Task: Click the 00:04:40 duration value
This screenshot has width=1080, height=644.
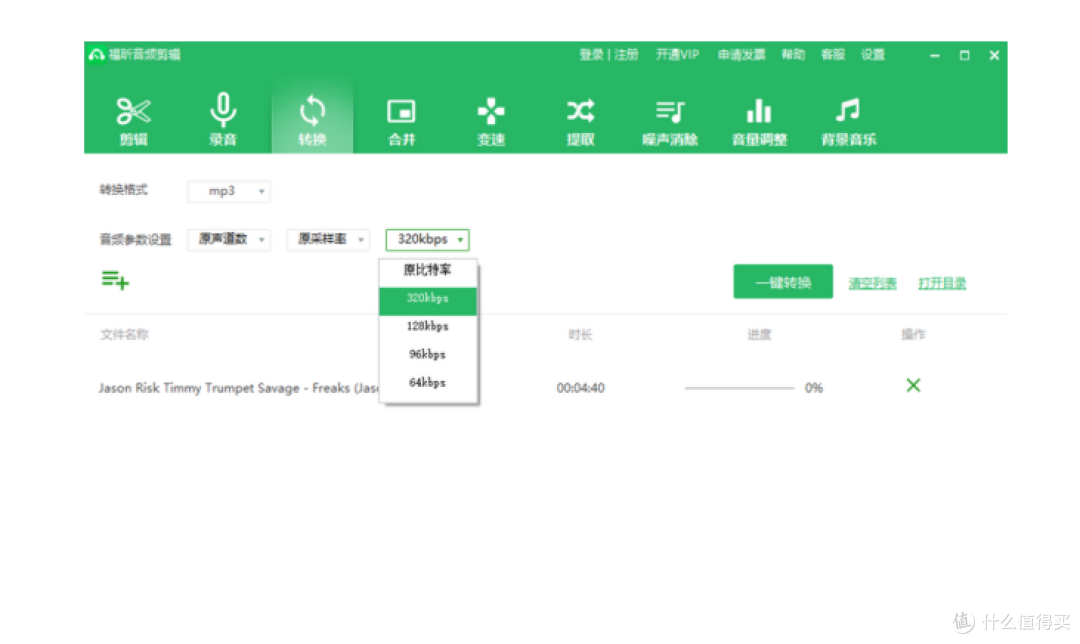Action: click(581, 388)
